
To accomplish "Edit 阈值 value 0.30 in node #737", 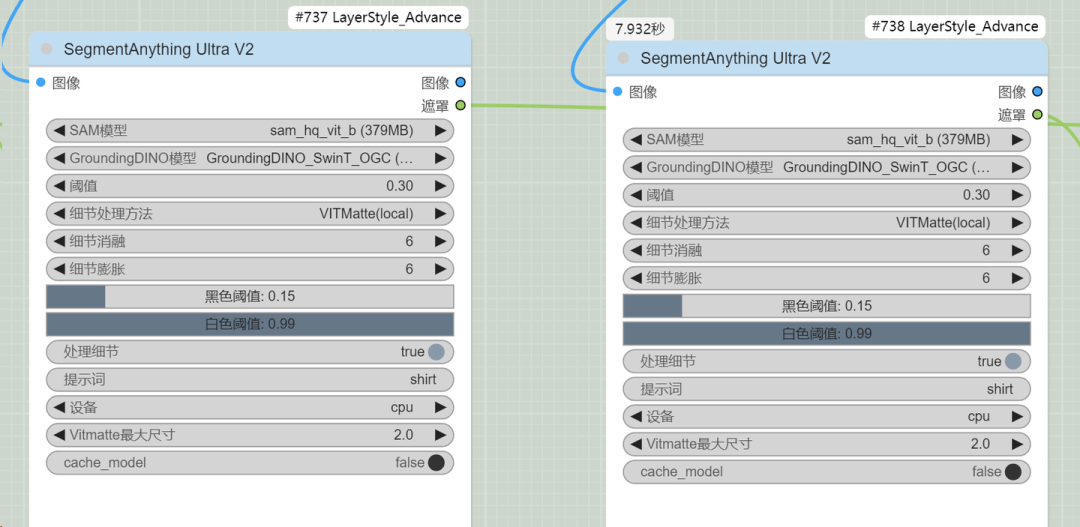I will (x=399, y=185).
